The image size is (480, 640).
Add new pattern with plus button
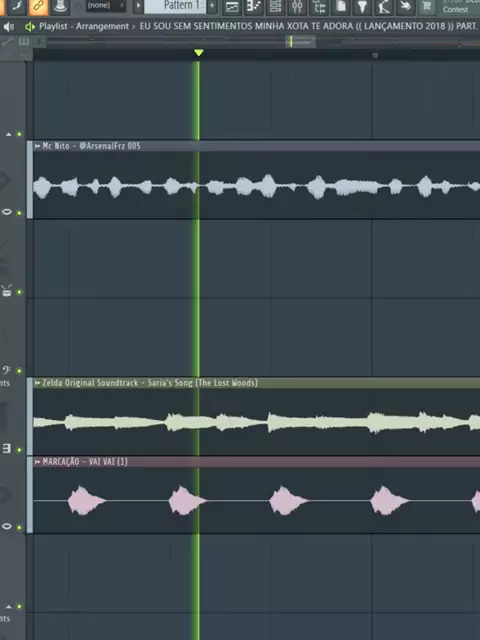212,6
